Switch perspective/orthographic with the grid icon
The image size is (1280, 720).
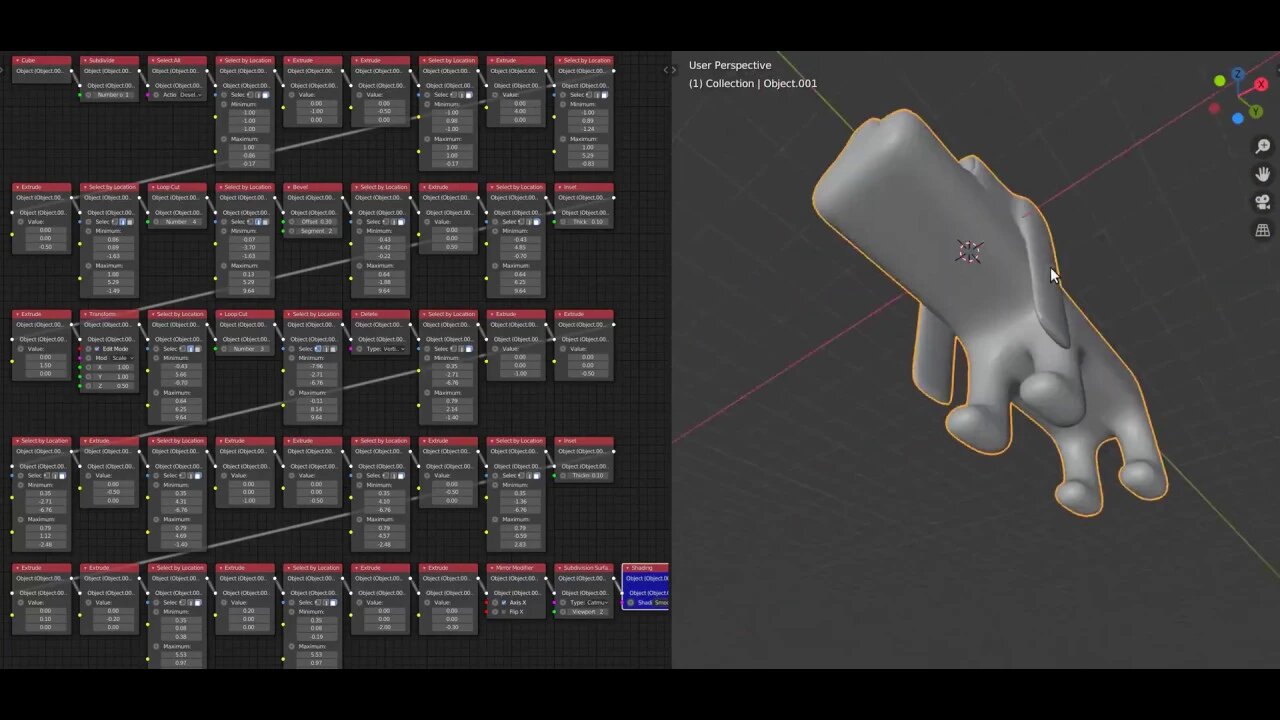point(1263,231)
